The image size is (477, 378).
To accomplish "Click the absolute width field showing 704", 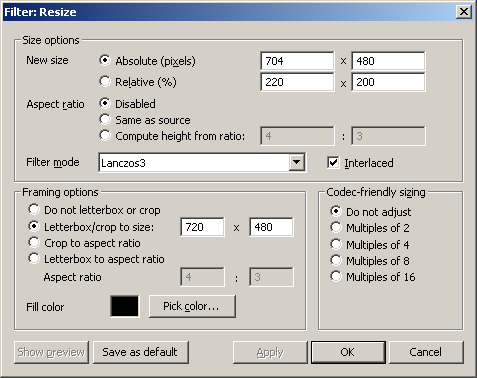I will click(x=297, y=61).
